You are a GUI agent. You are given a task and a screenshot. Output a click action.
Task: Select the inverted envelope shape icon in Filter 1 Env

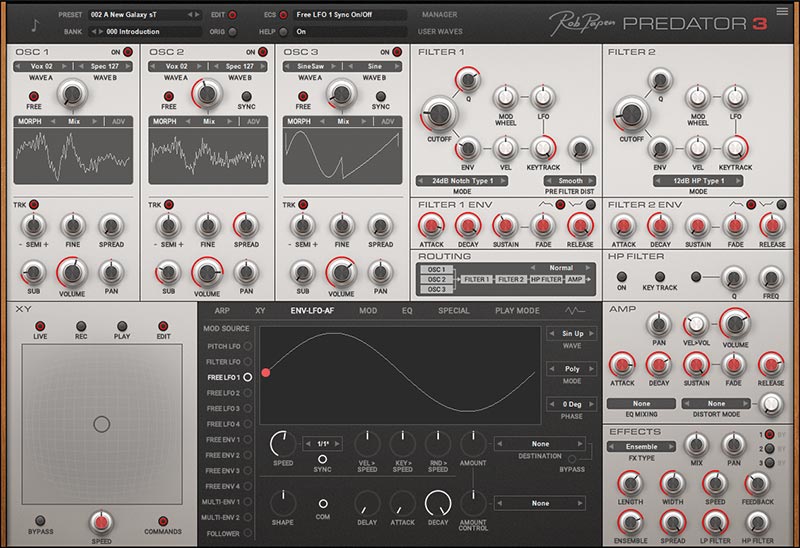click(x=576, y=205)
